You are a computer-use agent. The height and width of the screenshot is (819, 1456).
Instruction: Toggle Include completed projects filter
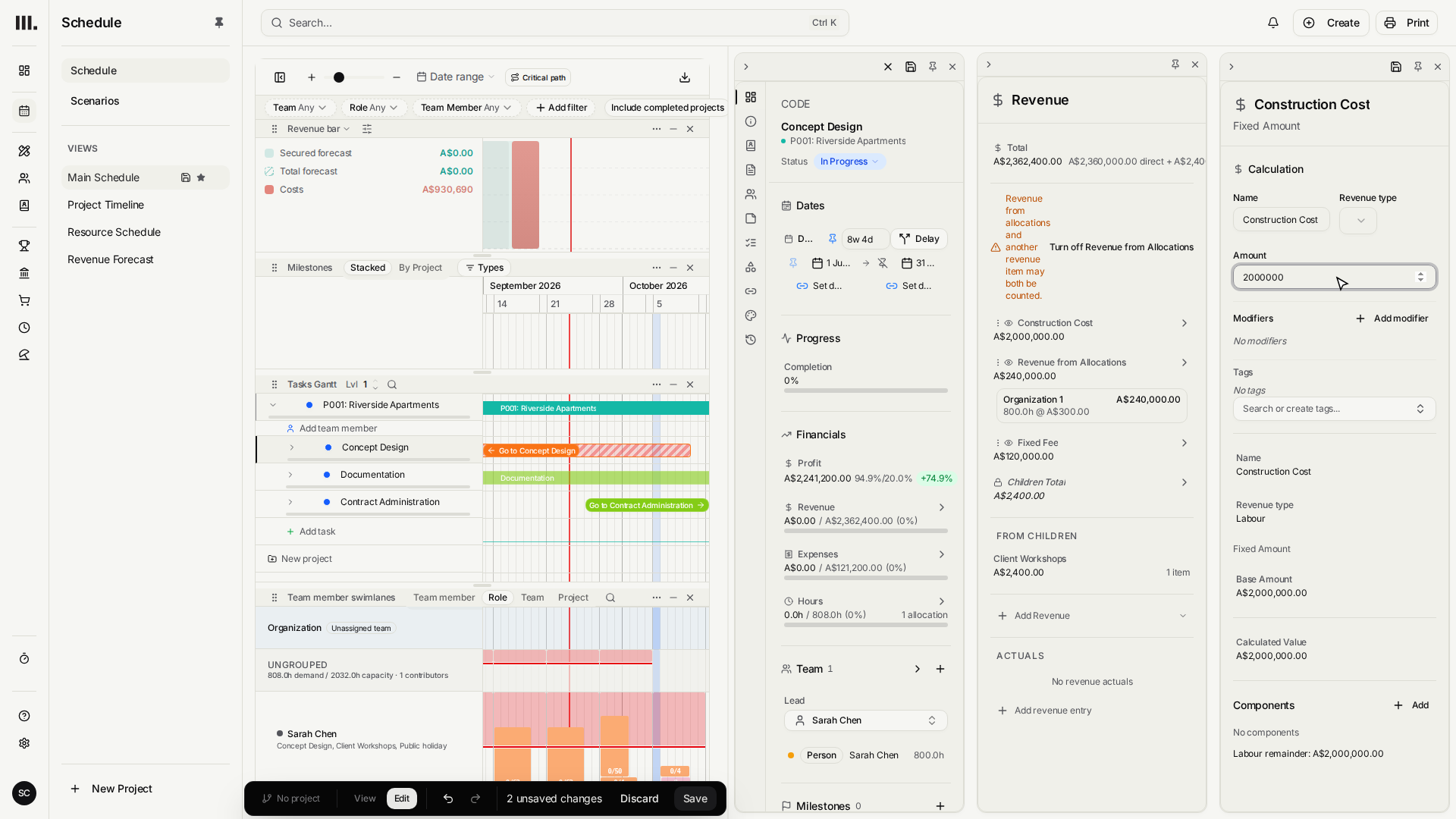(667, 108)
